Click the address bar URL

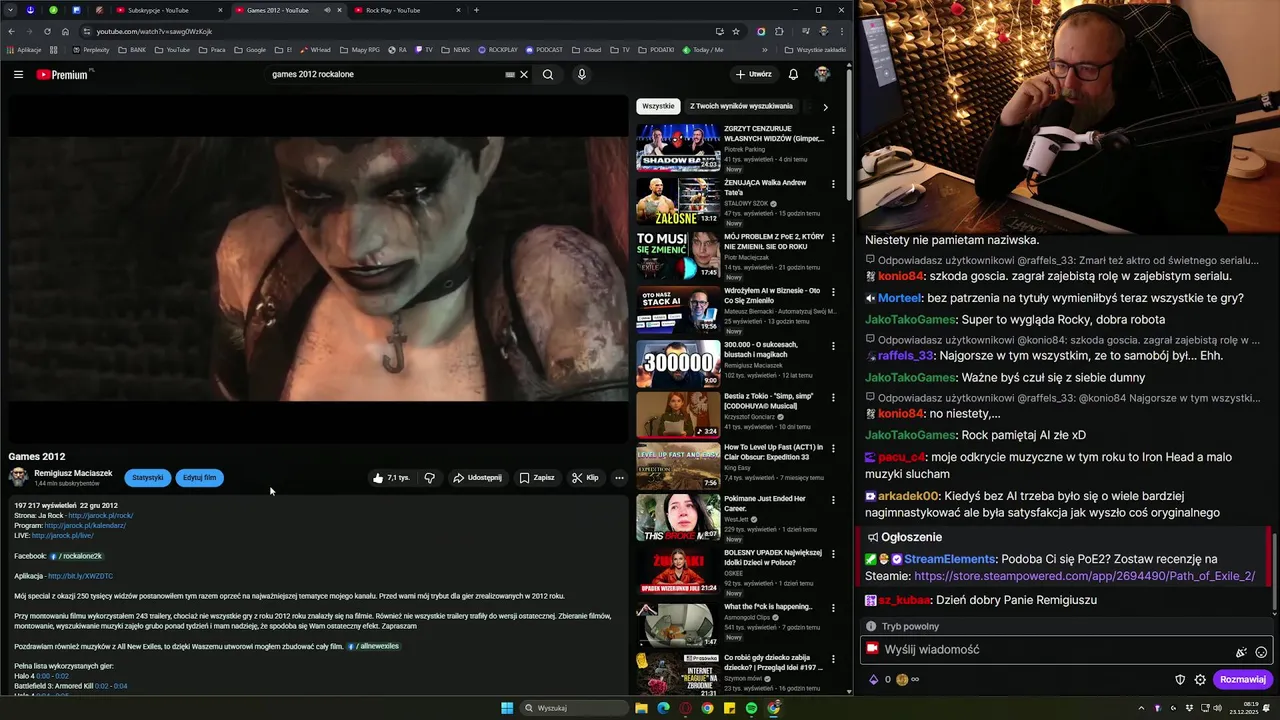(x=154, y=31)
